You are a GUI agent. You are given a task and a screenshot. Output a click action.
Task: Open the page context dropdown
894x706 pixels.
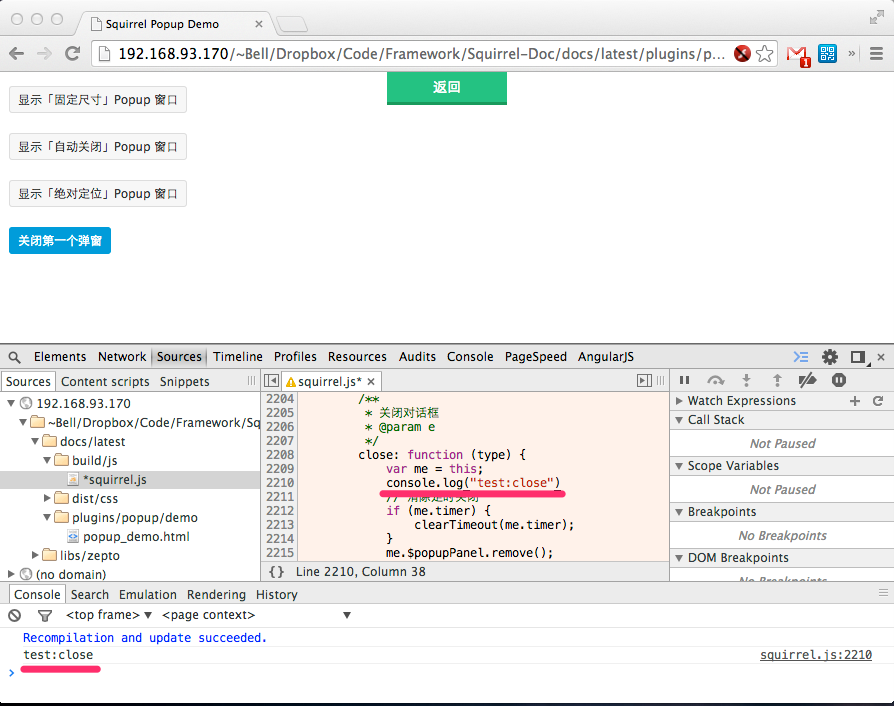click(x=256, y=615)
